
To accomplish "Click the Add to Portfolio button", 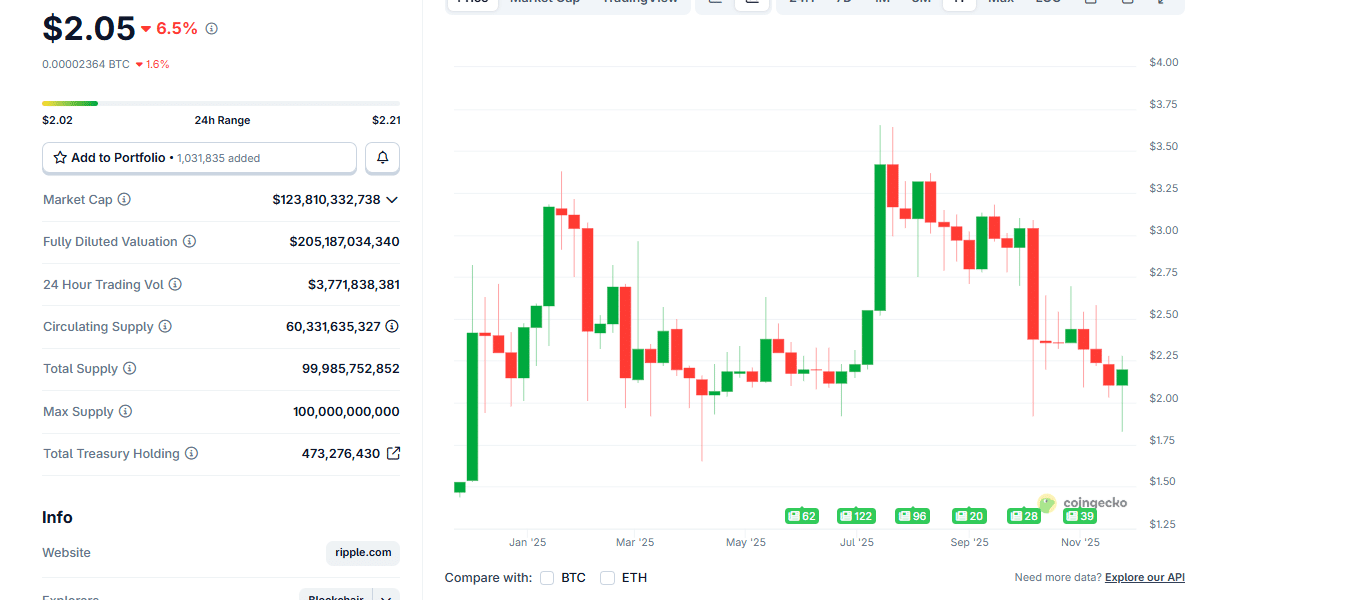I will click(x=199, y=158).
